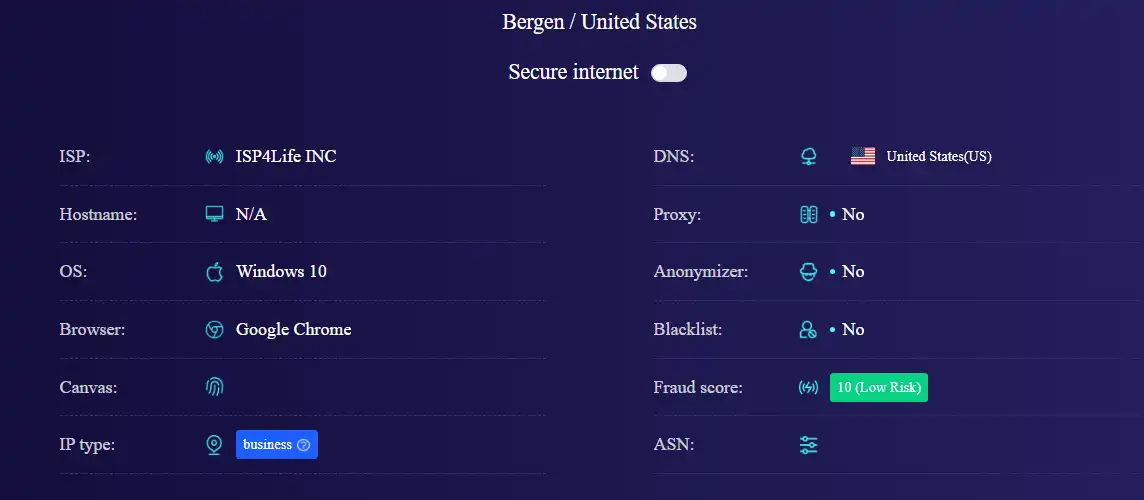Click the United States(US) DNS text
Image resolution: width=1144 pixels, height=500 pixels.
pos(939,156)
